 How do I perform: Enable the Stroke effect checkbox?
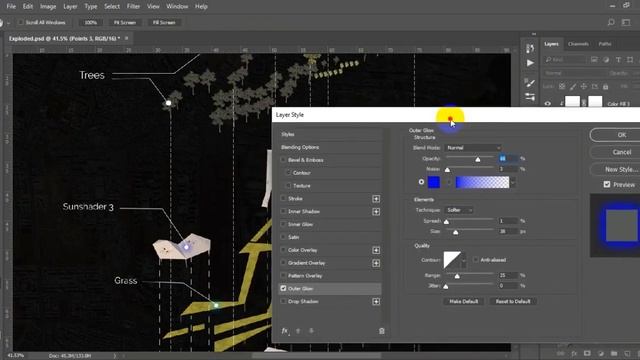(x=283, y=199)
